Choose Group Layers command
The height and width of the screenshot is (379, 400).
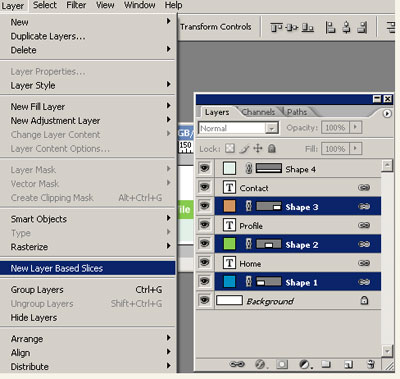[87, 290]
